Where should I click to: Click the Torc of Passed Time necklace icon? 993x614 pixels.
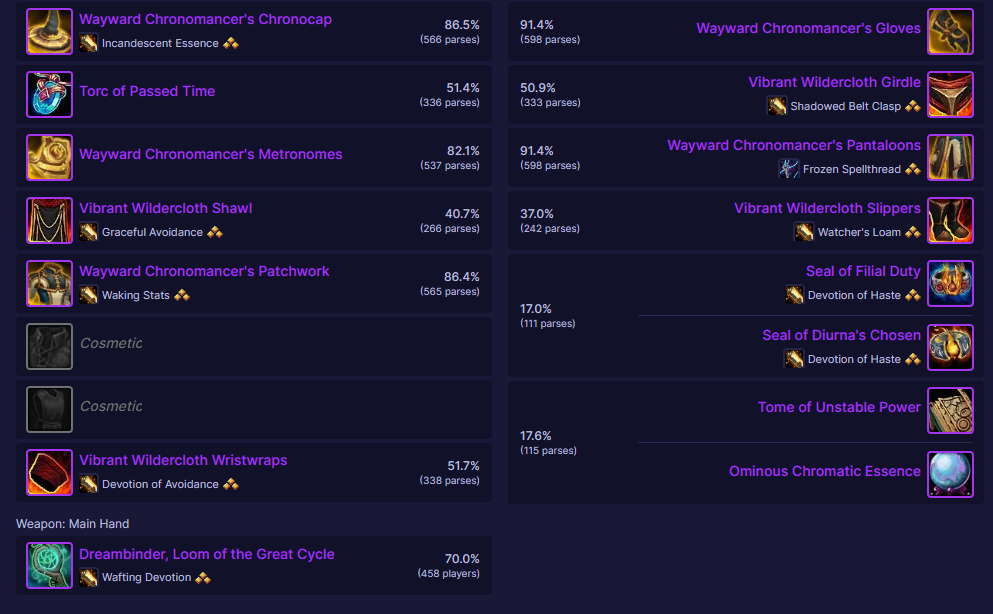click(49, 94)
